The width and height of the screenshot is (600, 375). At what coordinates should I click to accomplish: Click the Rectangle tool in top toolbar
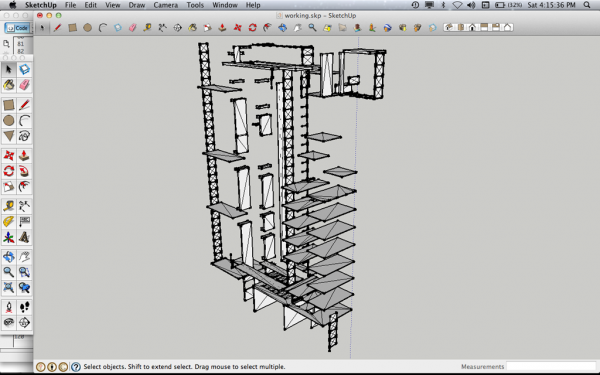pos(72,28)
